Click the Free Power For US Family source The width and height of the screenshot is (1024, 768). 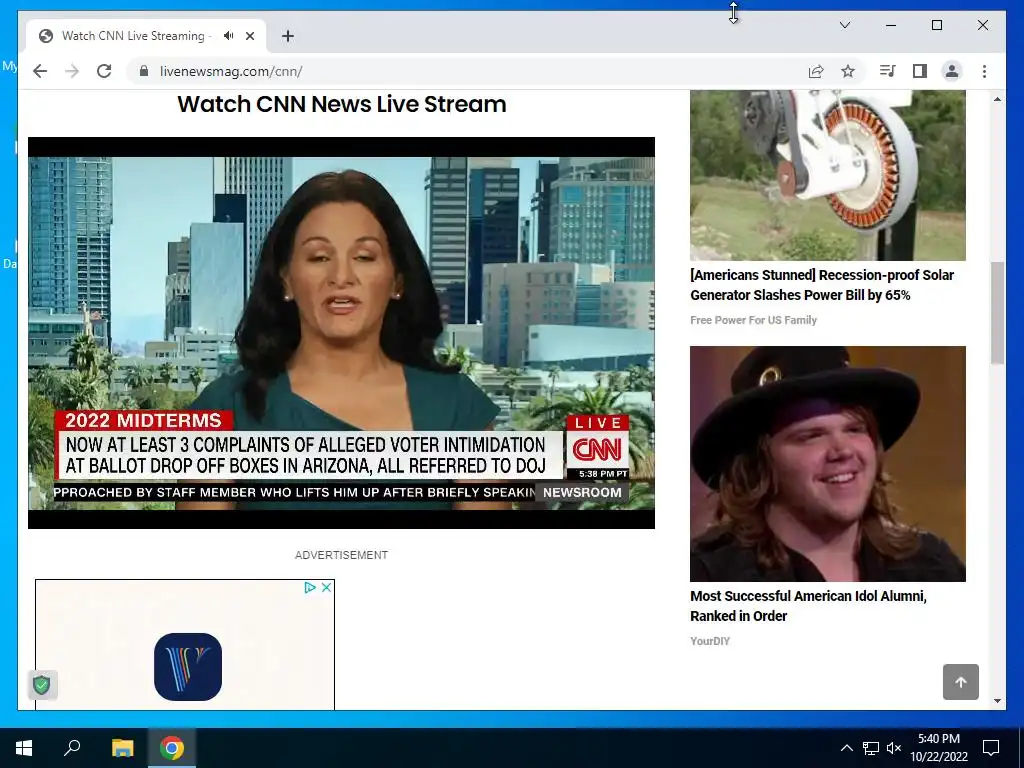click(753, 320)
